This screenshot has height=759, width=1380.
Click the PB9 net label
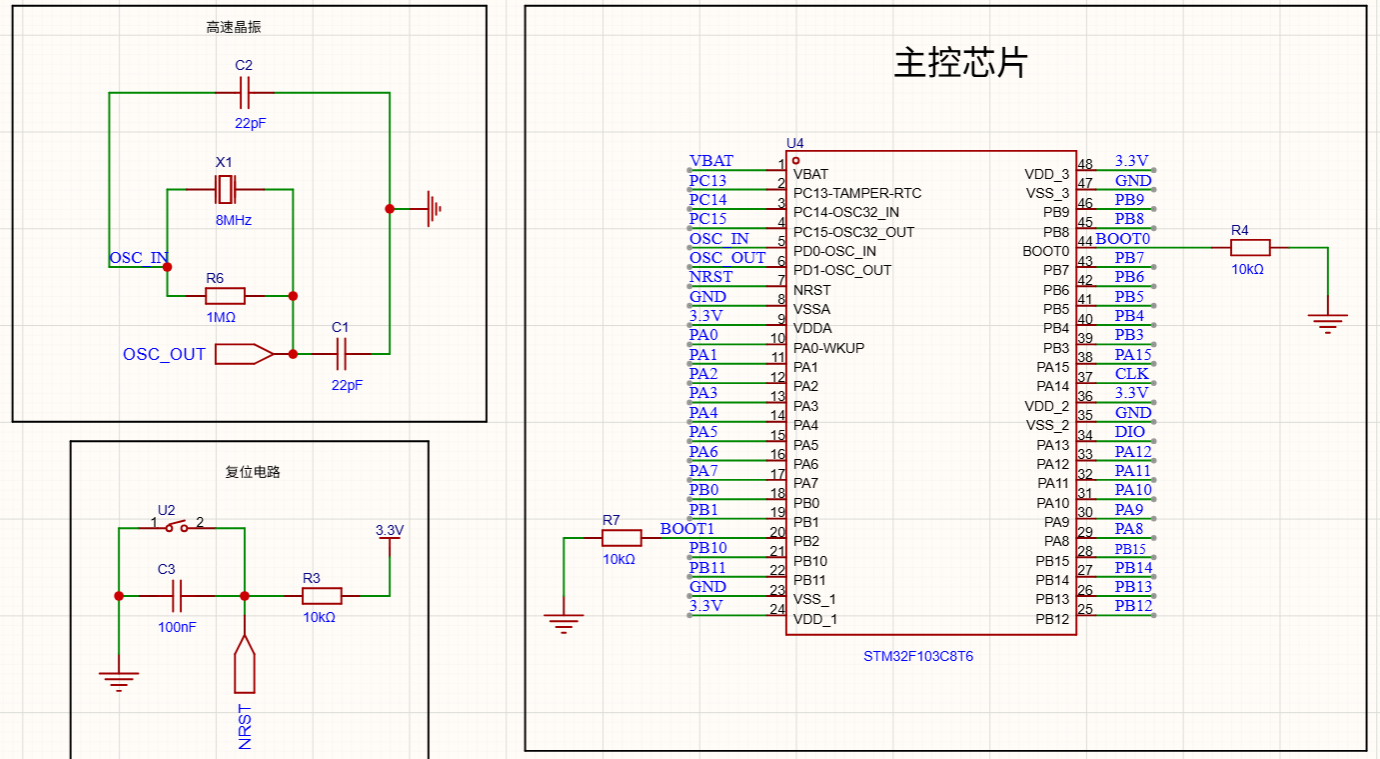tap(1130, 200)
